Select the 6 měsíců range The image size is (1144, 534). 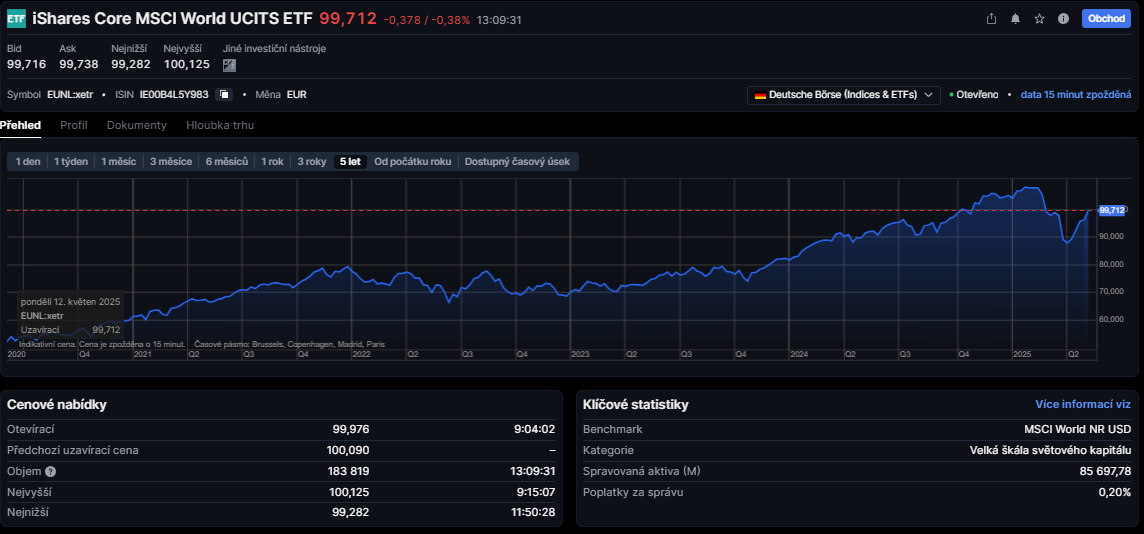(227, 162)
